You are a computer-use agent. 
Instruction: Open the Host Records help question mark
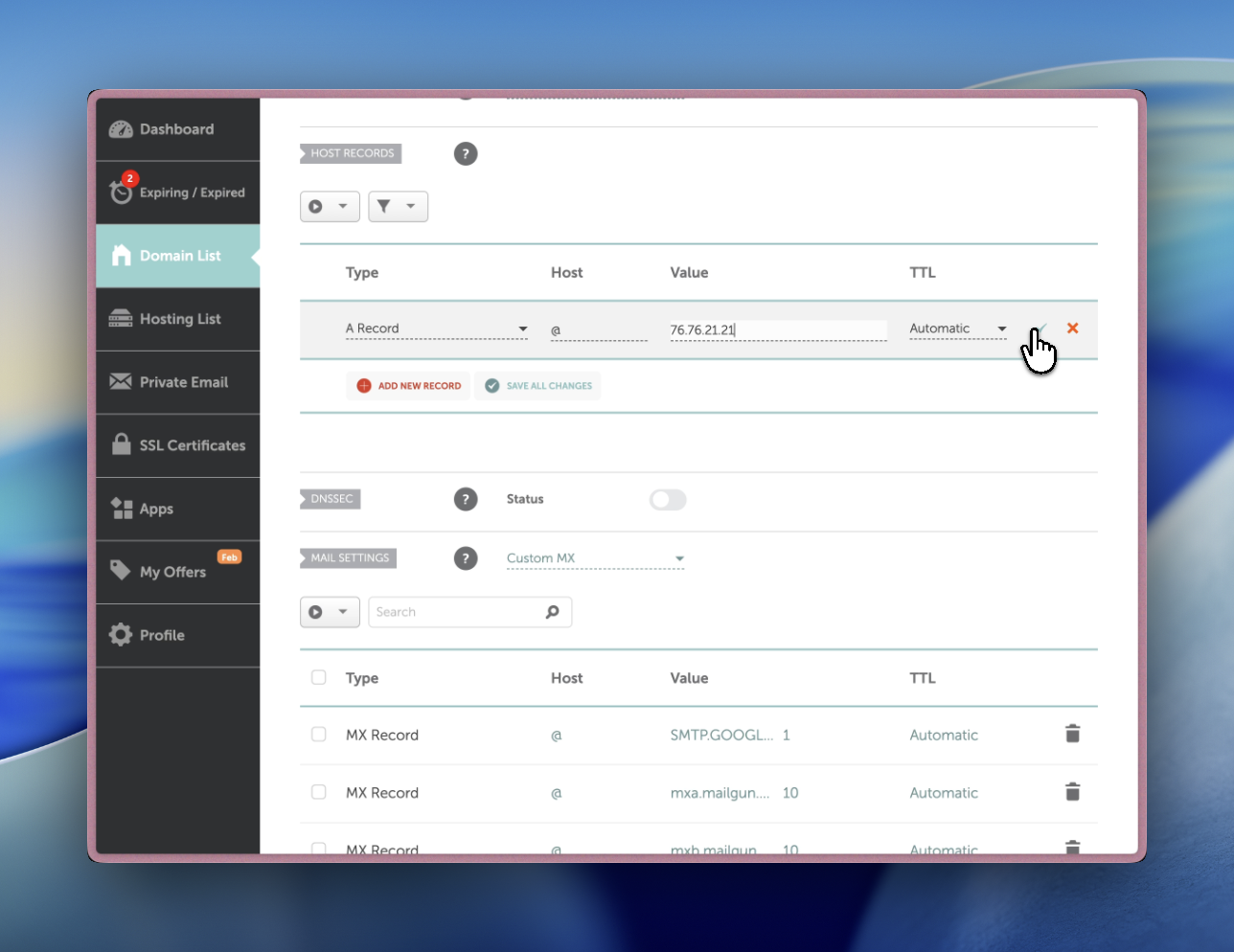tap(466, 153)
